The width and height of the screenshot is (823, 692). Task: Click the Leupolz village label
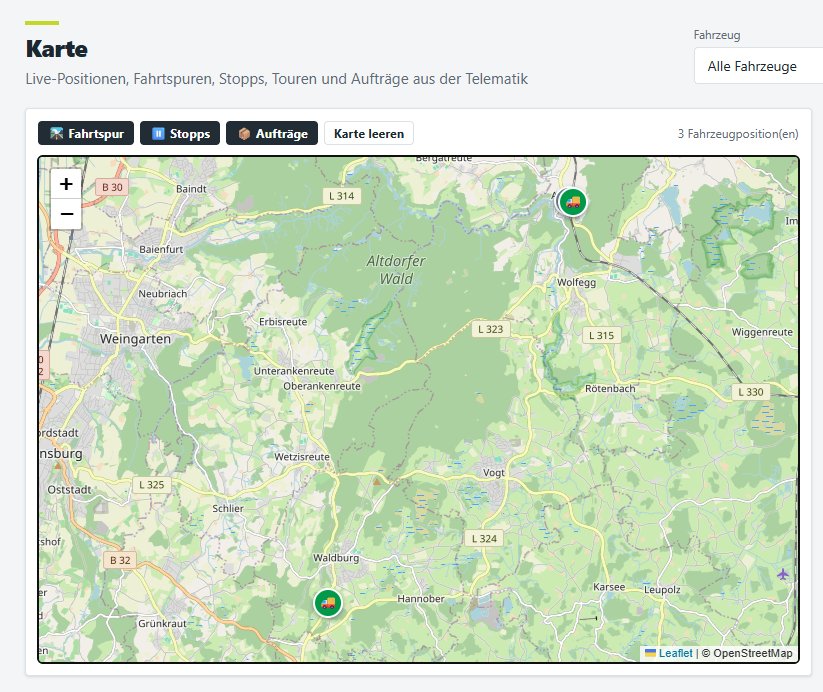pos(662,590)
